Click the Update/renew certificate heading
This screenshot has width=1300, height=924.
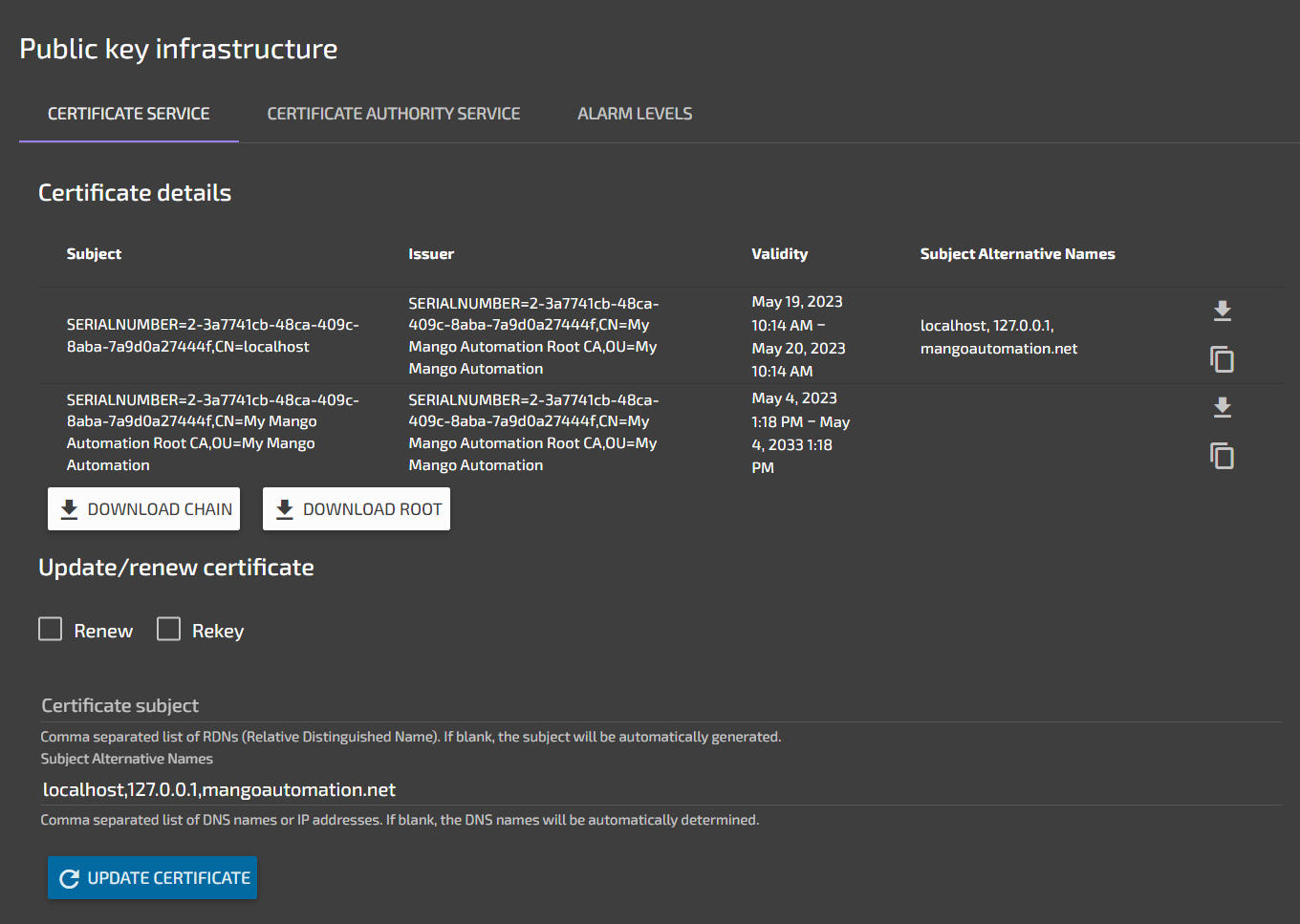tap(176, 568)
